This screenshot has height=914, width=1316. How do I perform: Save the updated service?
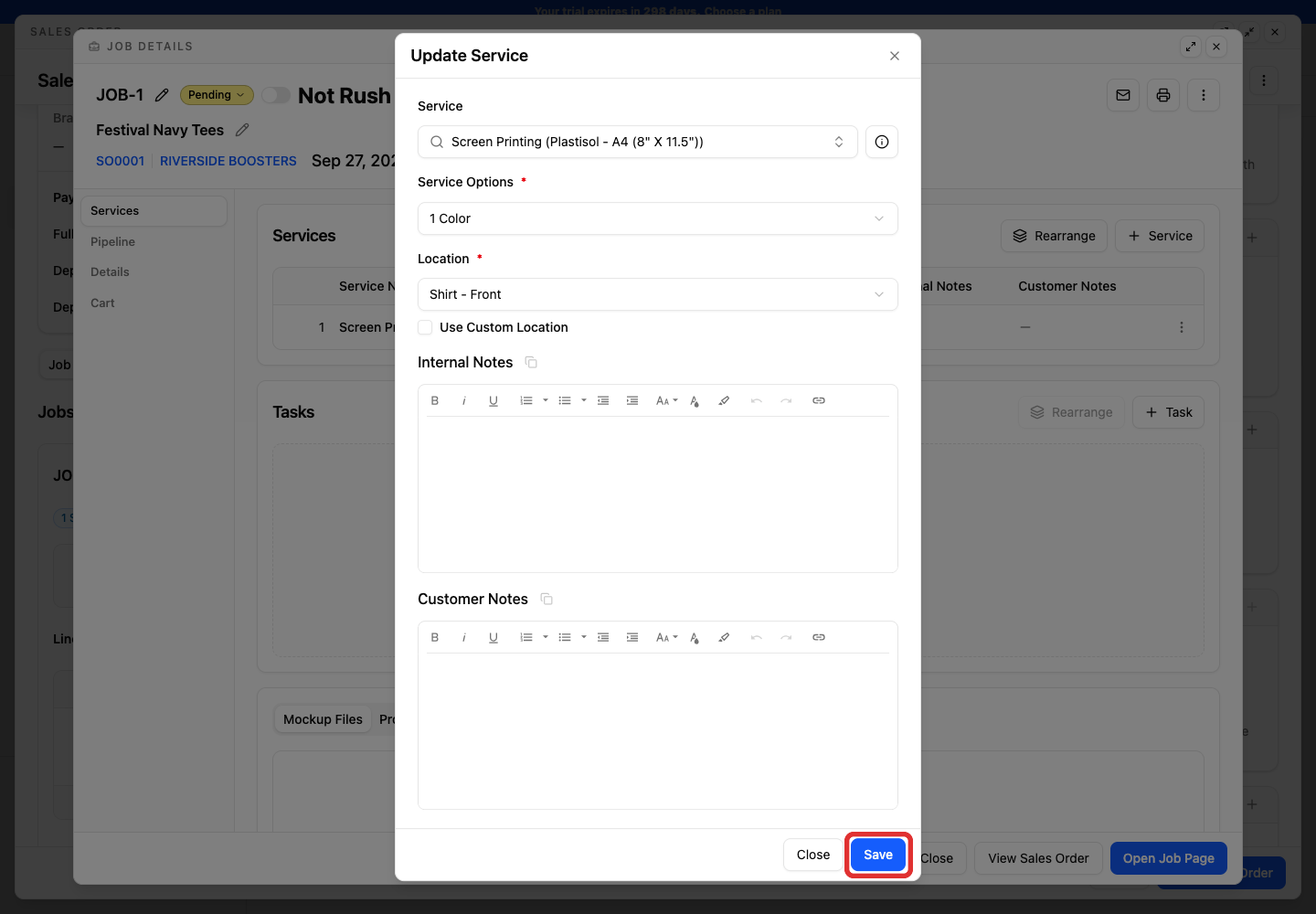[x=878, y=855]
